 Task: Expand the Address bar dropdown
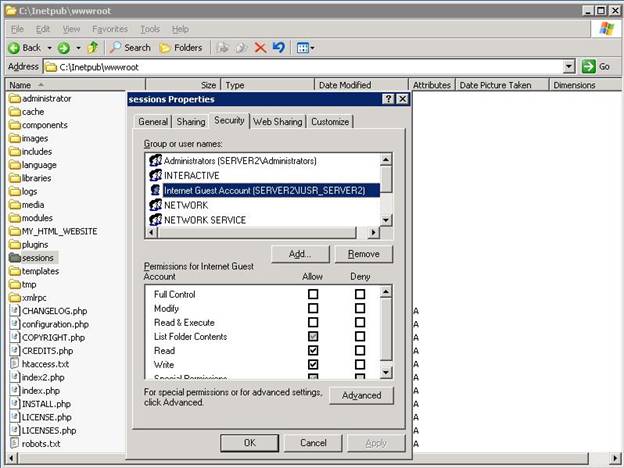[569, 66]
